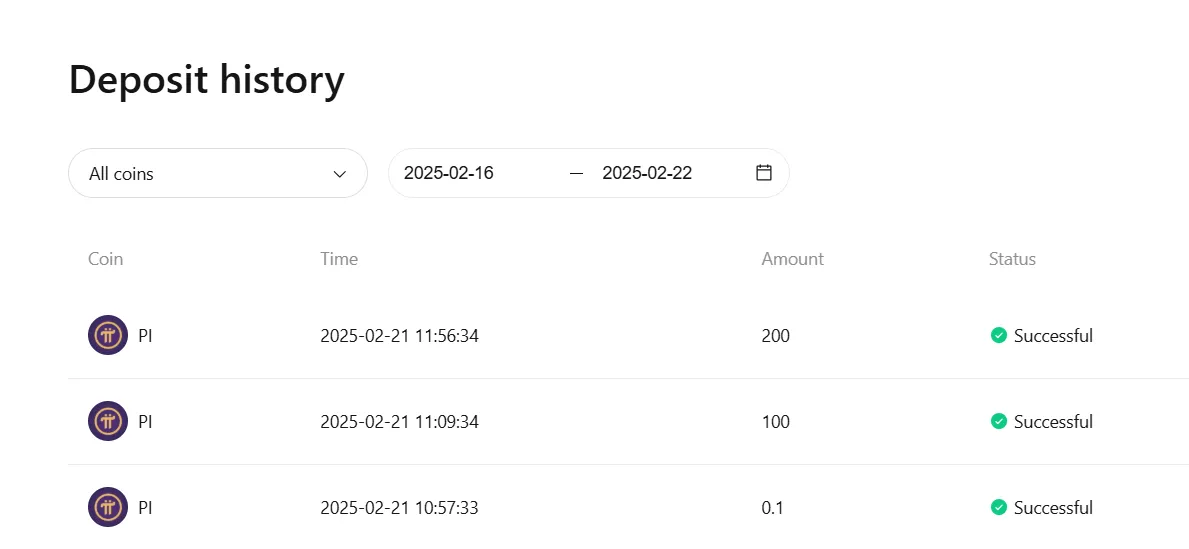Image resolution: width=1189 pixels, height=549 pixels.
Task: Click the Coin column header
Action: click(105, 259)
